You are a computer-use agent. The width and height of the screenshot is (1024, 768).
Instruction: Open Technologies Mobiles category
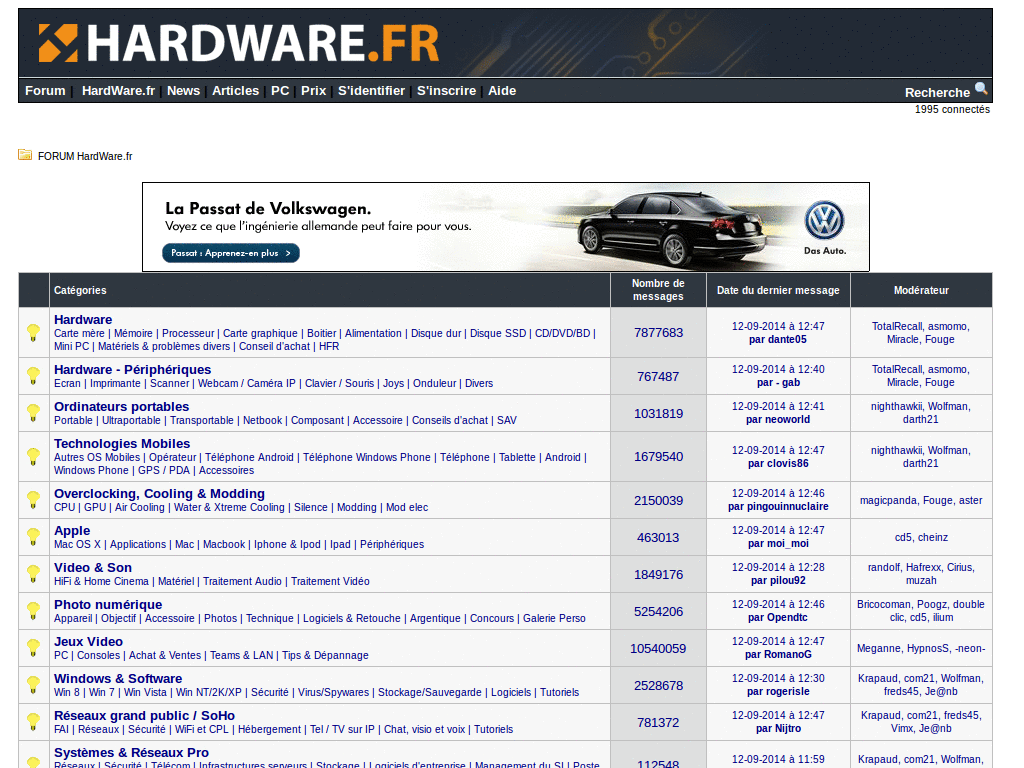pos(122,443)
